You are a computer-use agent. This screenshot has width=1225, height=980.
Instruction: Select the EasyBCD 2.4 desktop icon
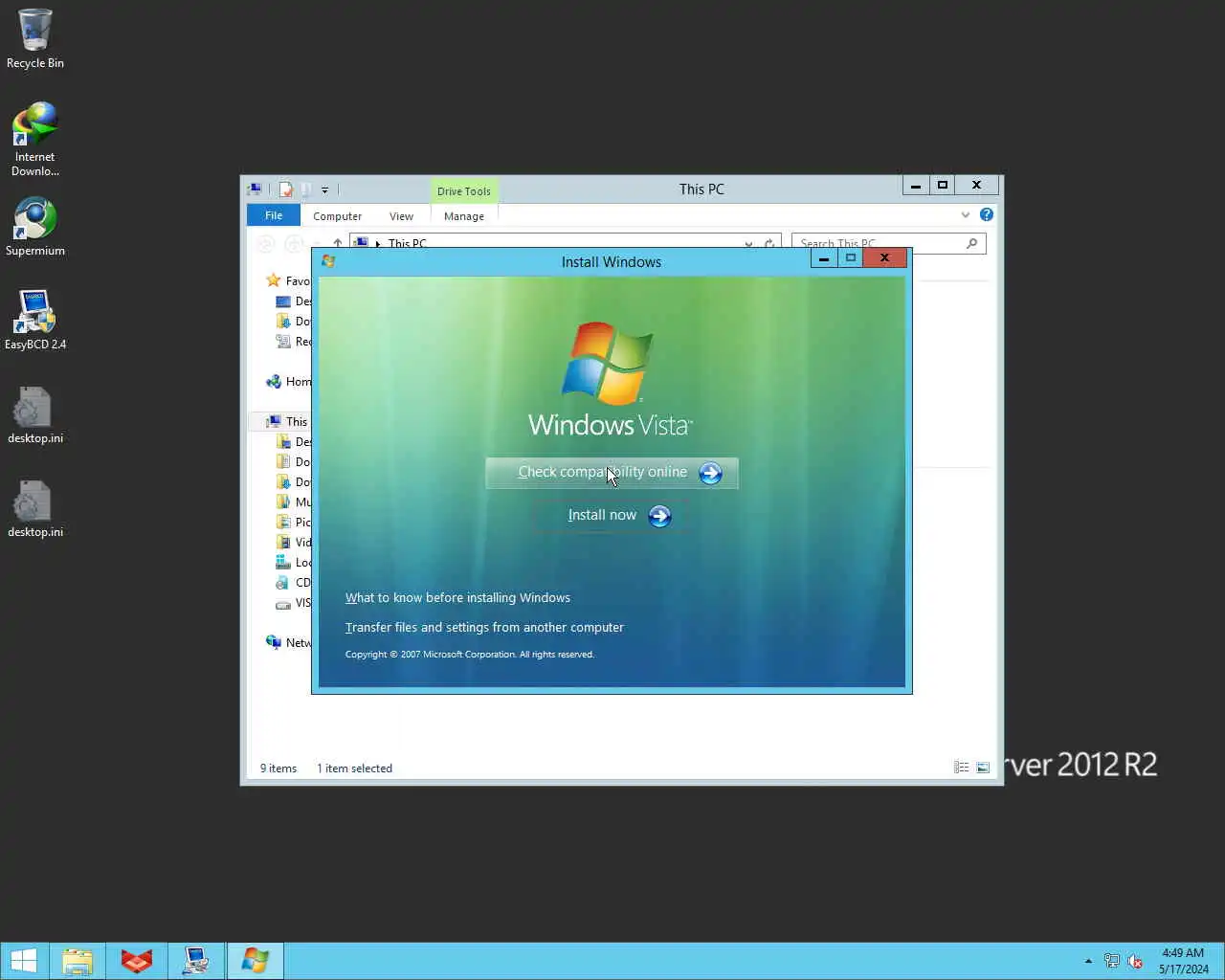[35, 320]
